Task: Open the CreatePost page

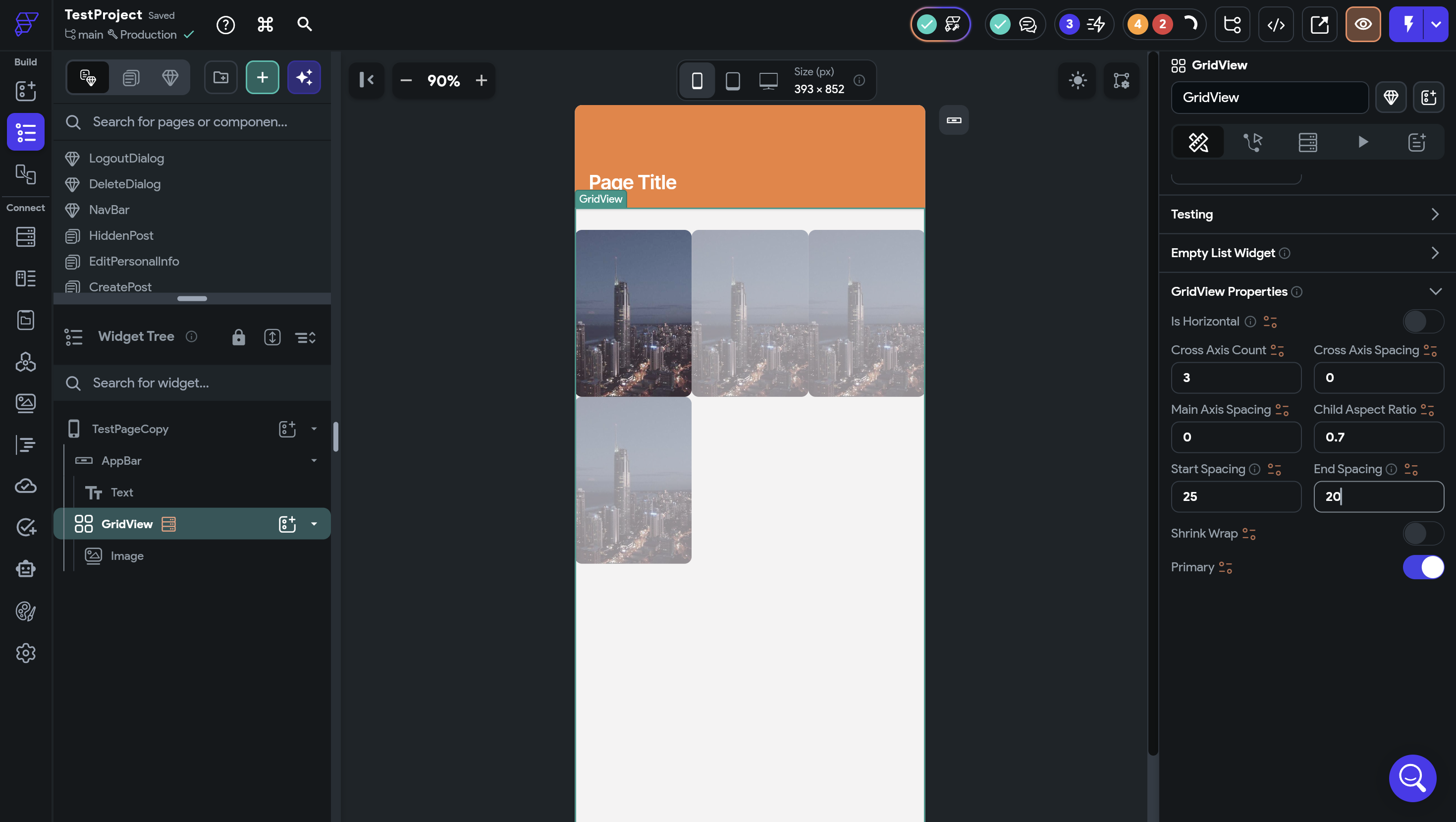Action: tap(120, 286)
